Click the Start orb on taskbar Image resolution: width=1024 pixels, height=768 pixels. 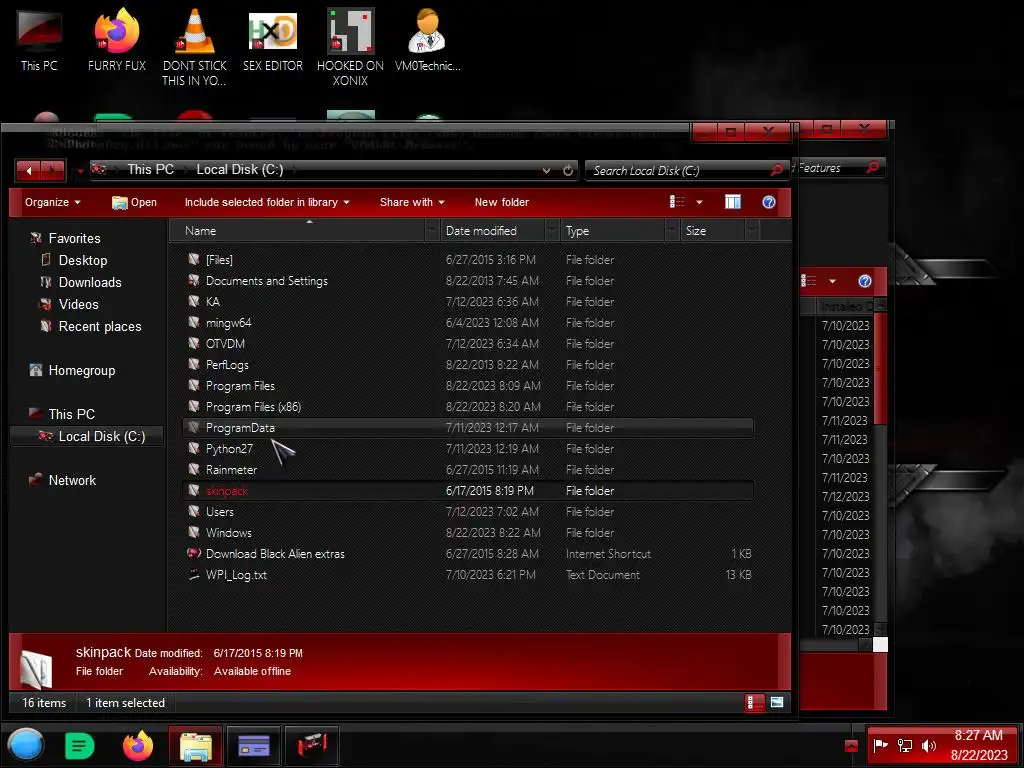pos(25,745)
